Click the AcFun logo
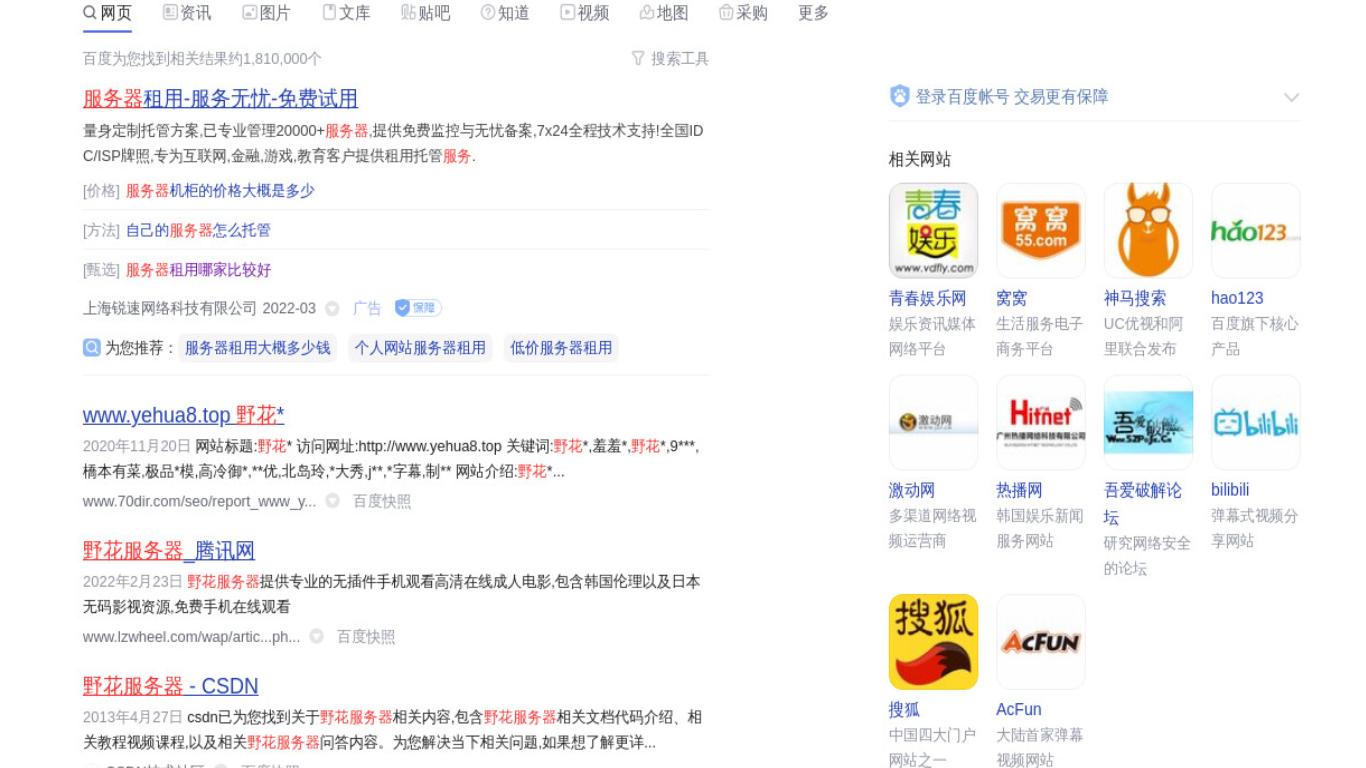This screenshot has width=1366, height=768. click(1041, 642)
